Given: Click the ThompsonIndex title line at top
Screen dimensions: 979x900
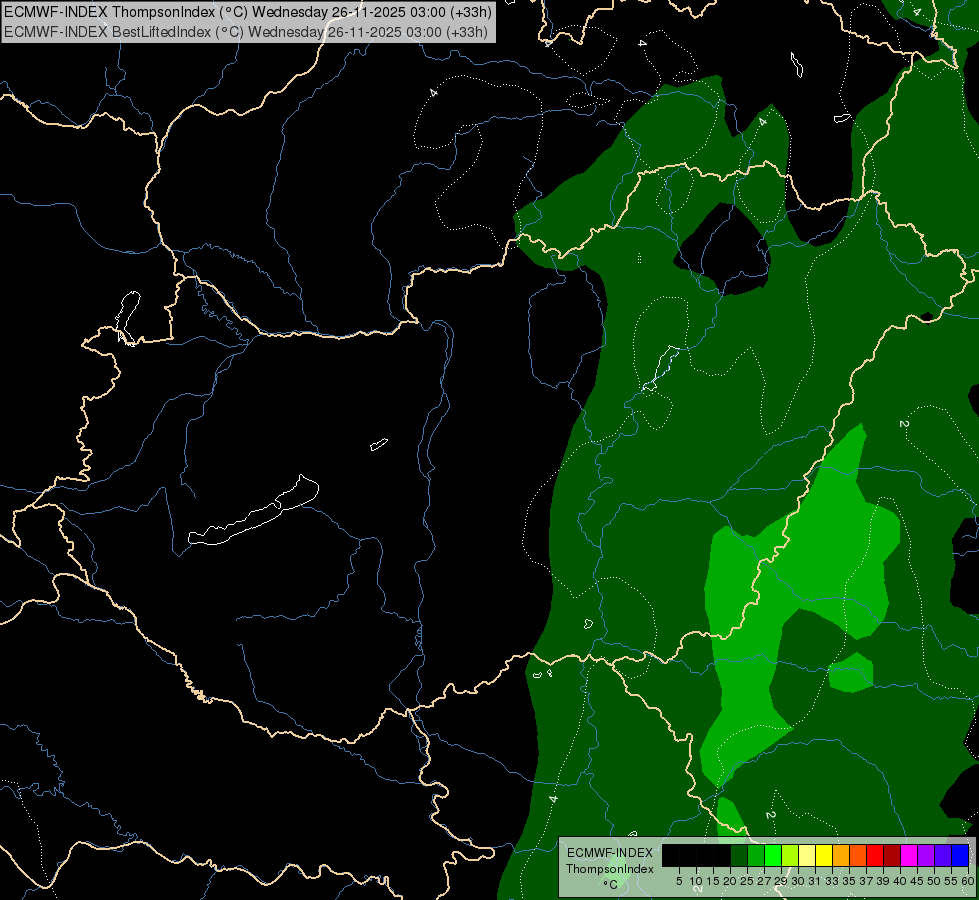Looking at the screenshot, I should click(248, 11).
